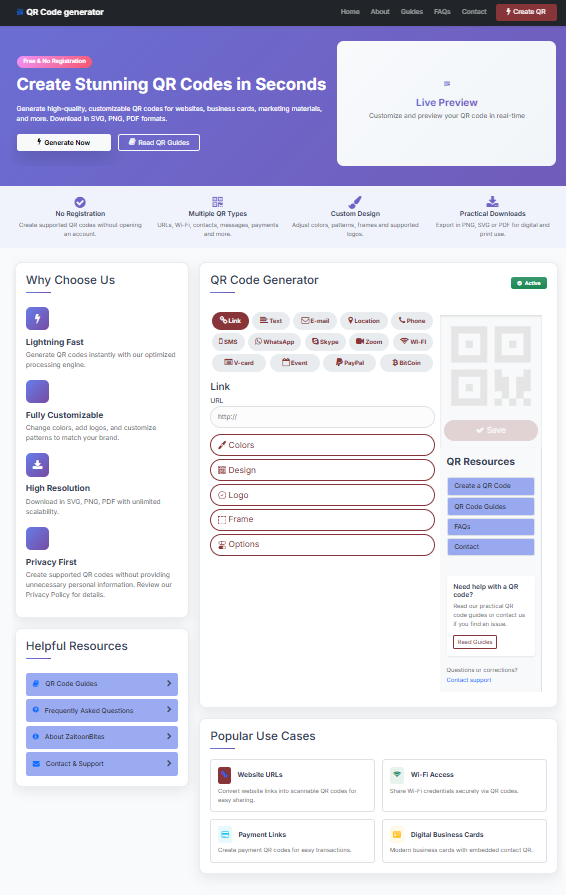Image resolution: width=566 pixels, height=895 pixels.
Task: Click the Website URLs link icon
Action: pos(225,775)
